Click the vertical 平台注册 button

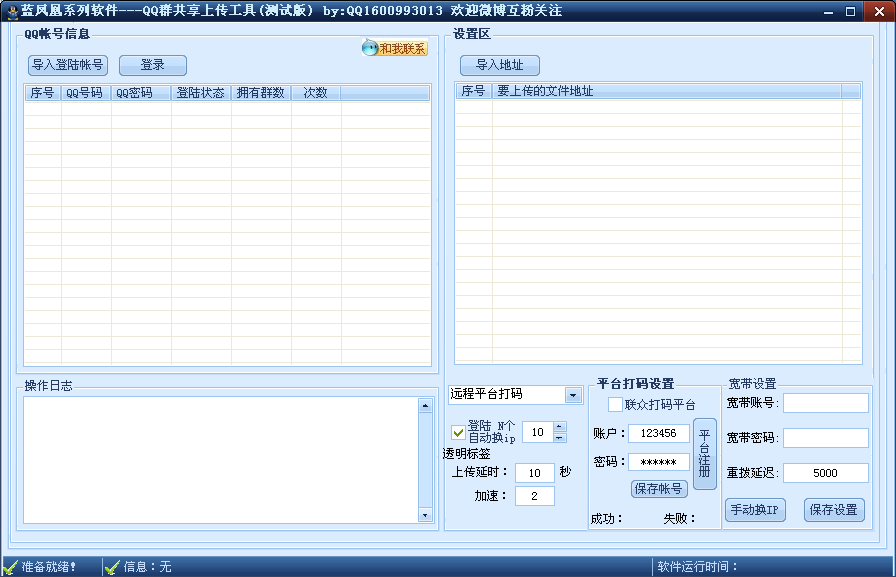[705, 454]
